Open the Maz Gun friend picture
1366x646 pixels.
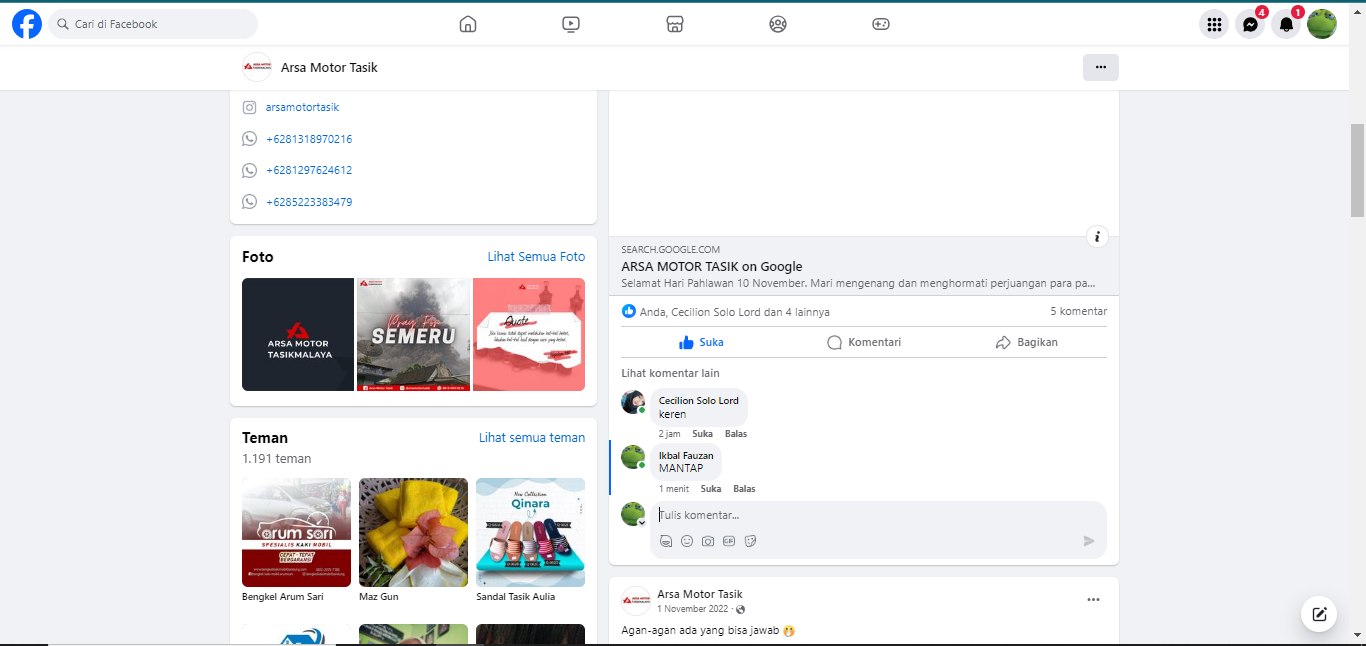tap(413, 532)
